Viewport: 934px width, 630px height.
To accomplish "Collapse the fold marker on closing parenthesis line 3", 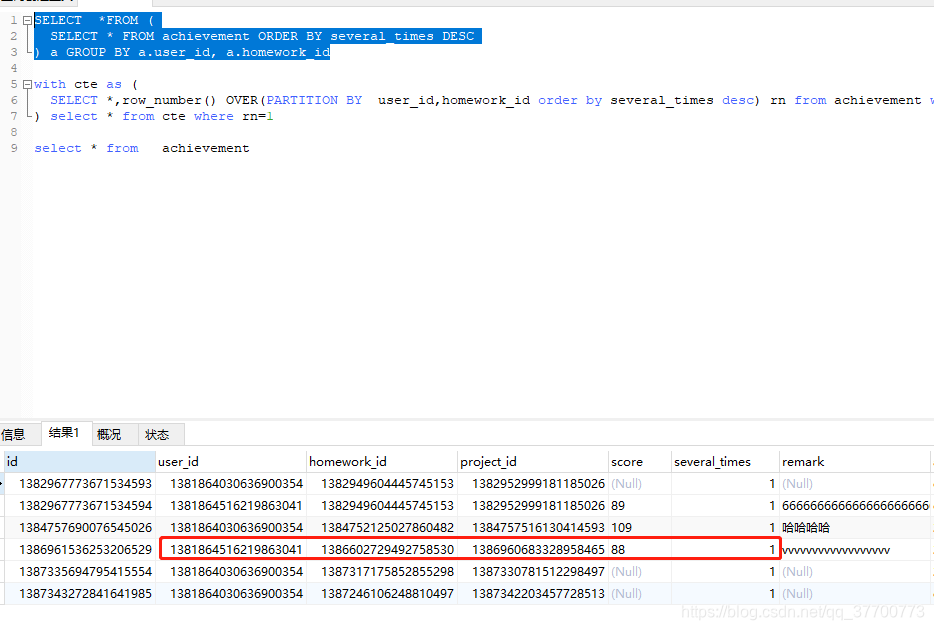I will (x=26, y=51).
